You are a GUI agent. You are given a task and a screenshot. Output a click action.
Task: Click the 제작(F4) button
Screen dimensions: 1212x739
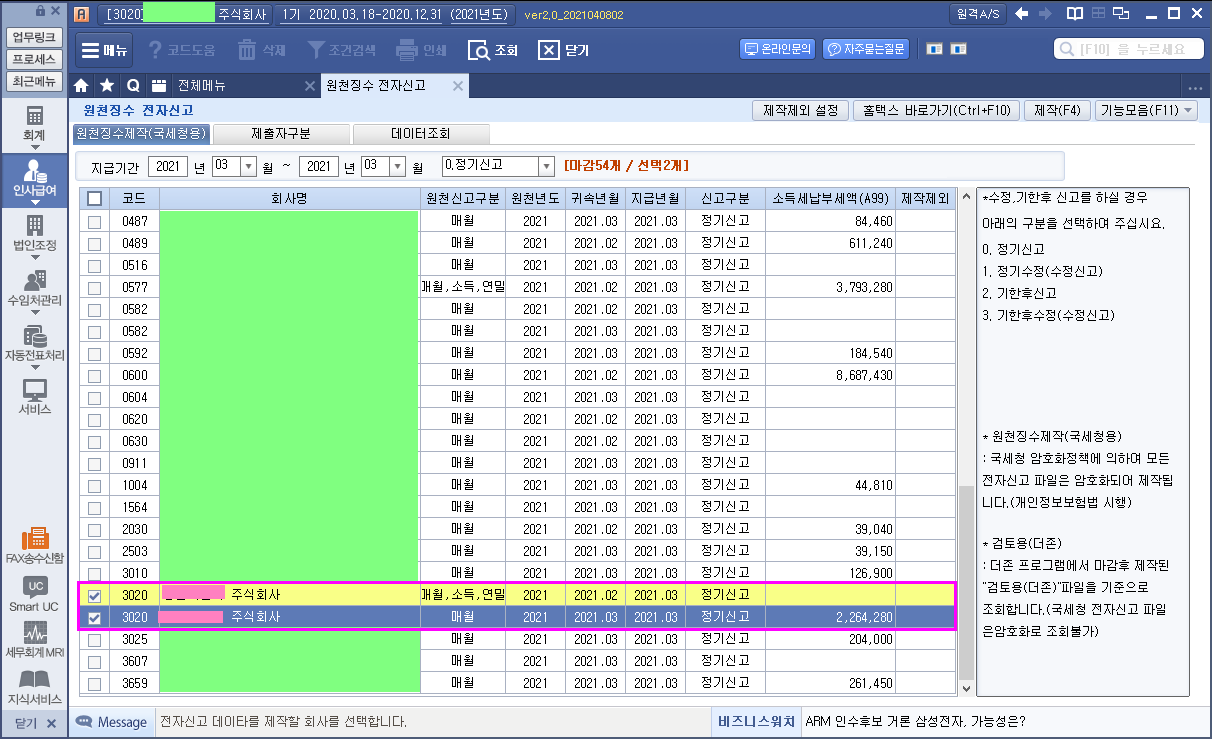[x=1057, y=110]
